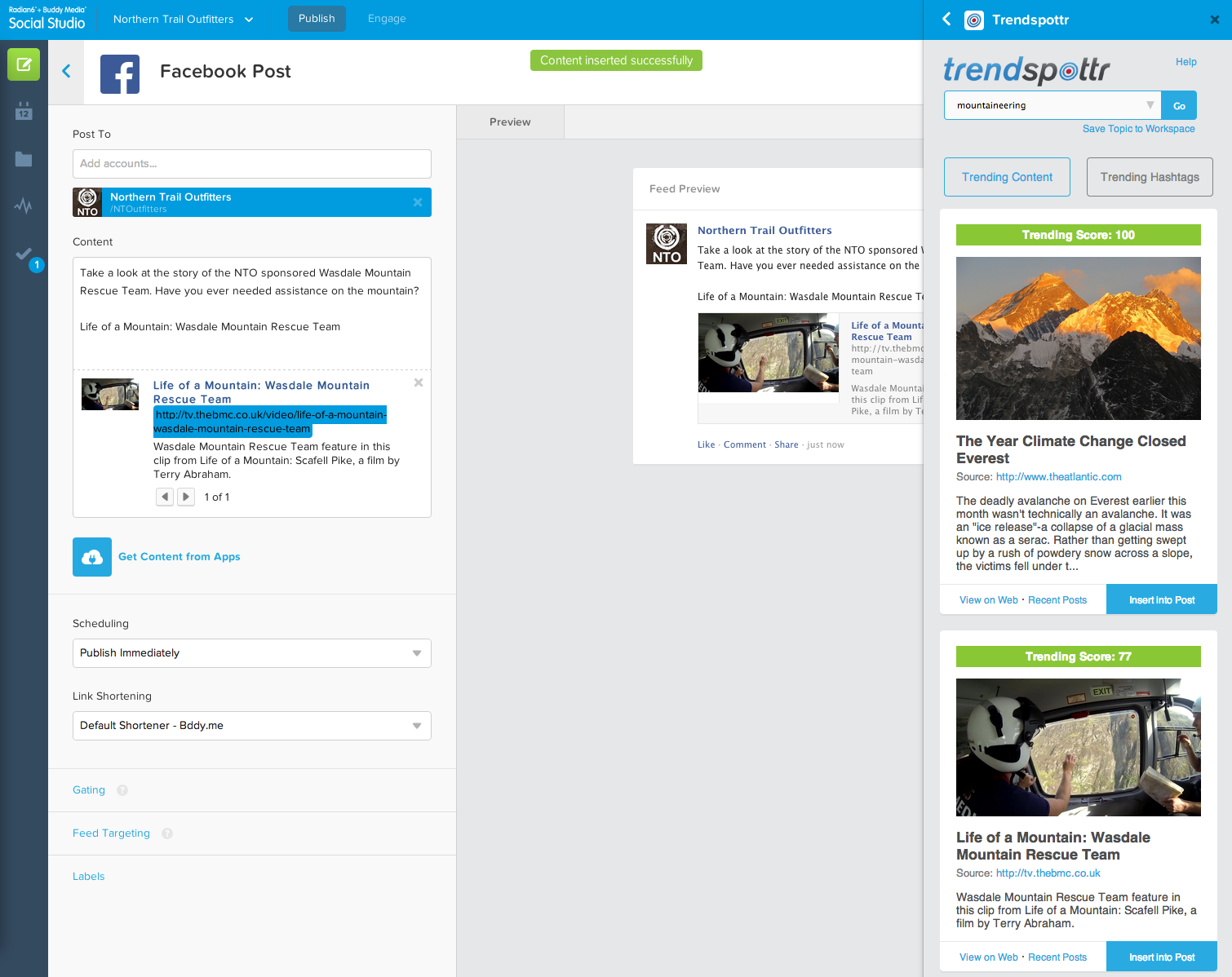1232x977 pixels.
Task: Open the tv.thebmc.co.uk source link
Action: click(x=1048, y=873)
